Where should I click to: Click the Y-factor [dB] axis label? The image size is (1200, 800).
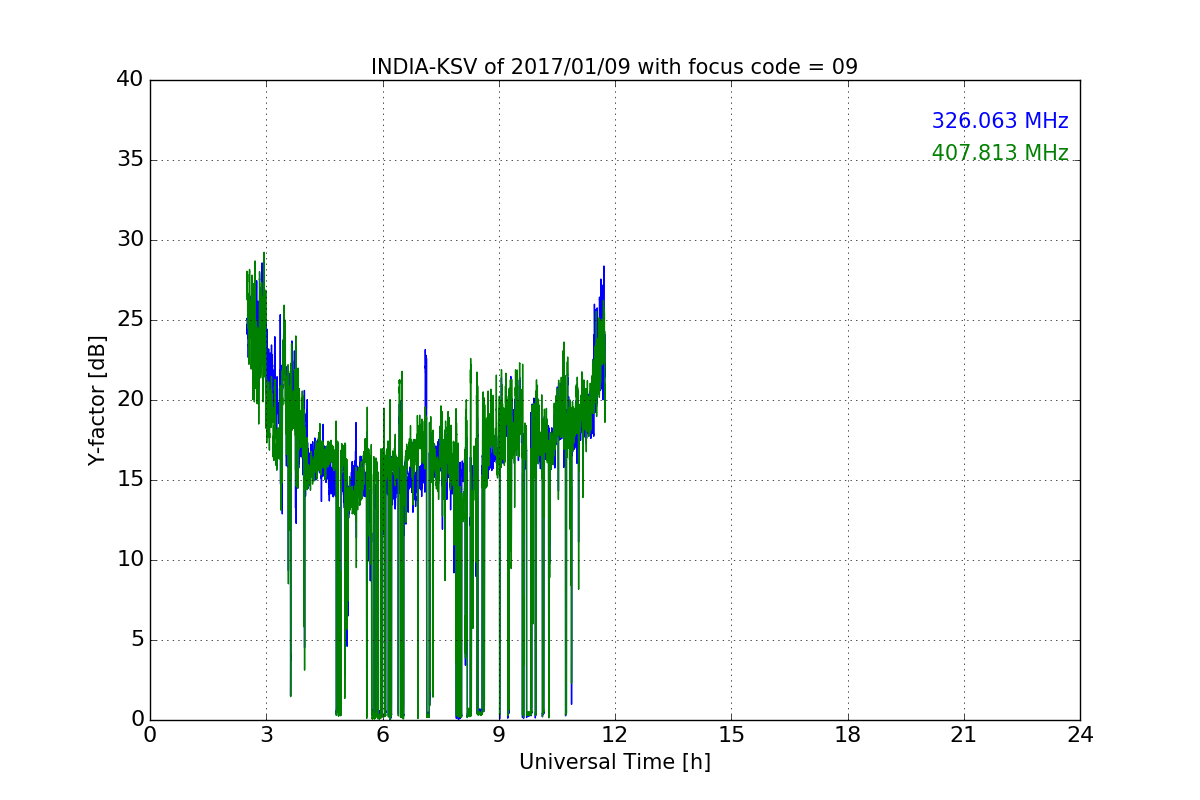point(96,400)
